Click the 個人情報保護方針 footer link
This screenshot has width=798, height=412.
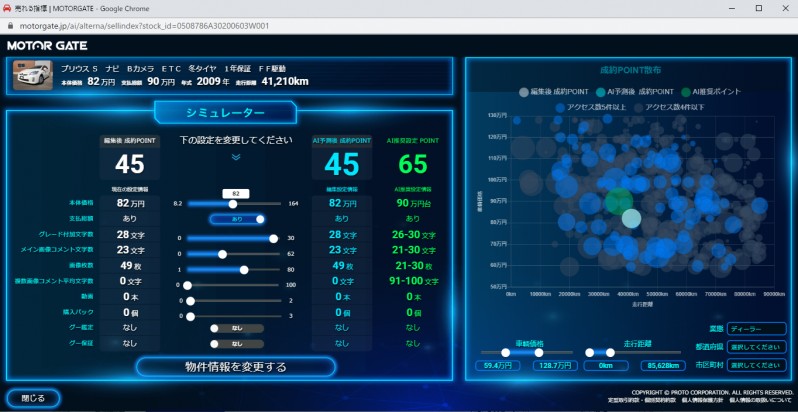click(x=702, y=400)
